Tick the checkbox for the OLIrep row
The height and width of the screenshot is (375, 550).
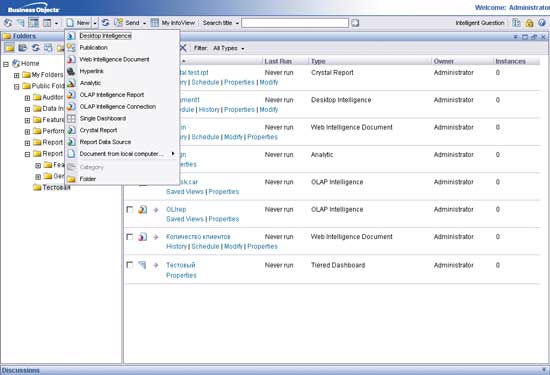129,209
